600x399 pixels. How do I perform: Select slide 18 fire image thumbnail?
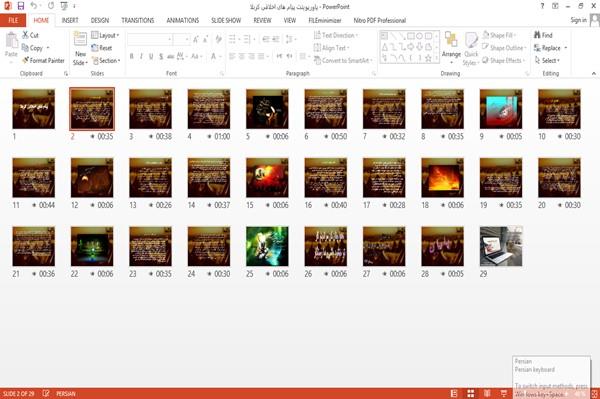coord(442,178)
